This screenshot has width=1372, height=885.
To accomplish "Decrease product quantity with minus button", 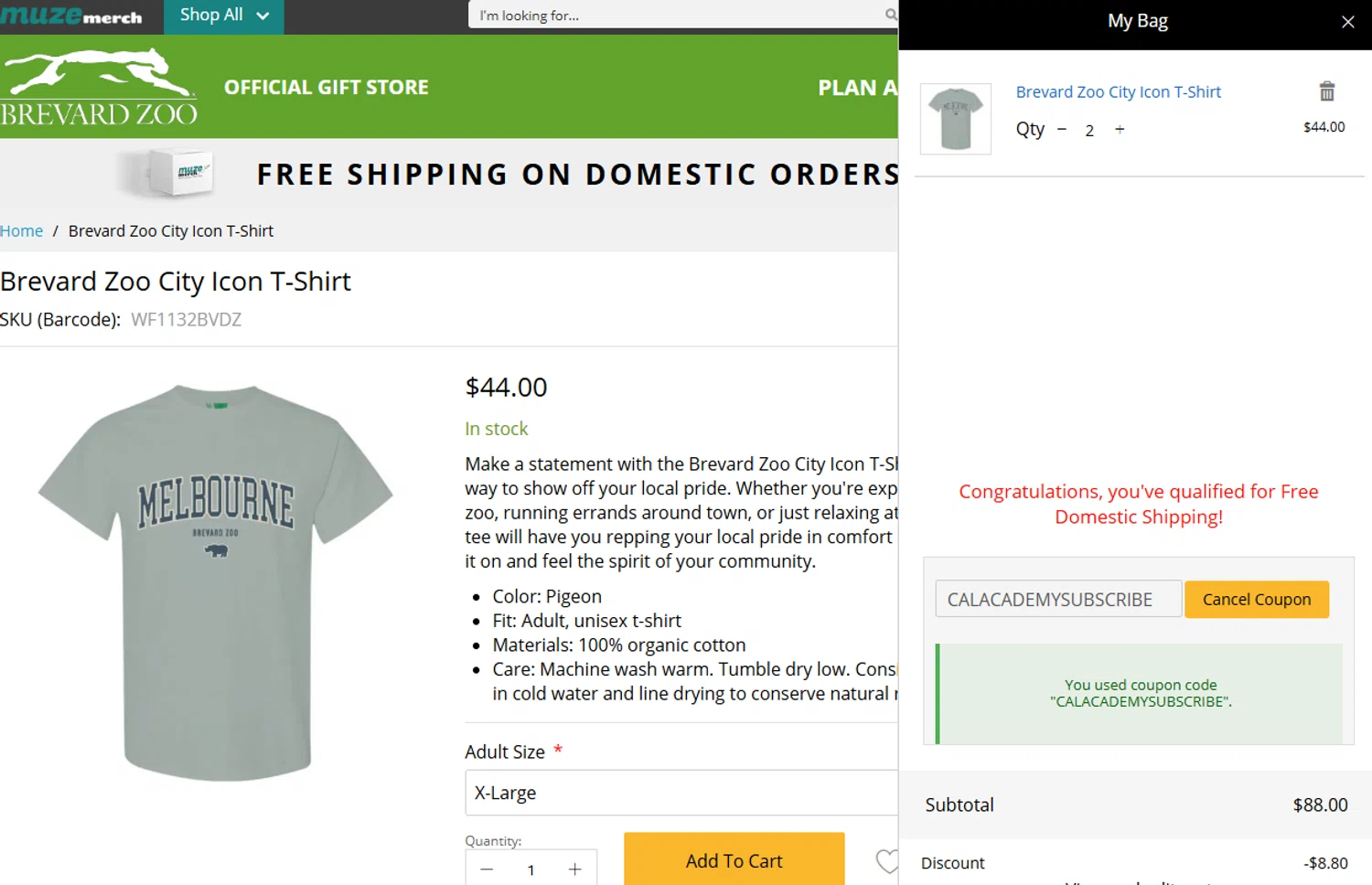I will pos(487,869).
